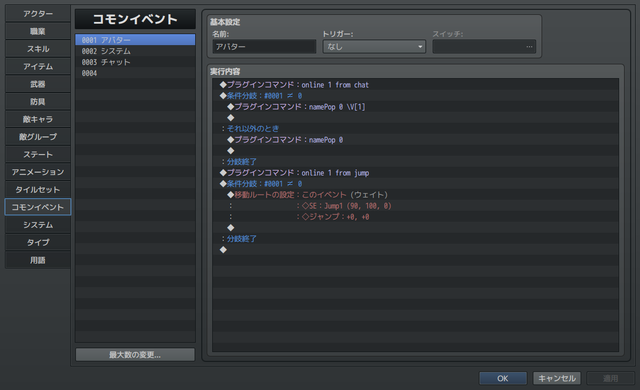
Task: Select the online 1 from chat command
Action: tap(416, 85)
